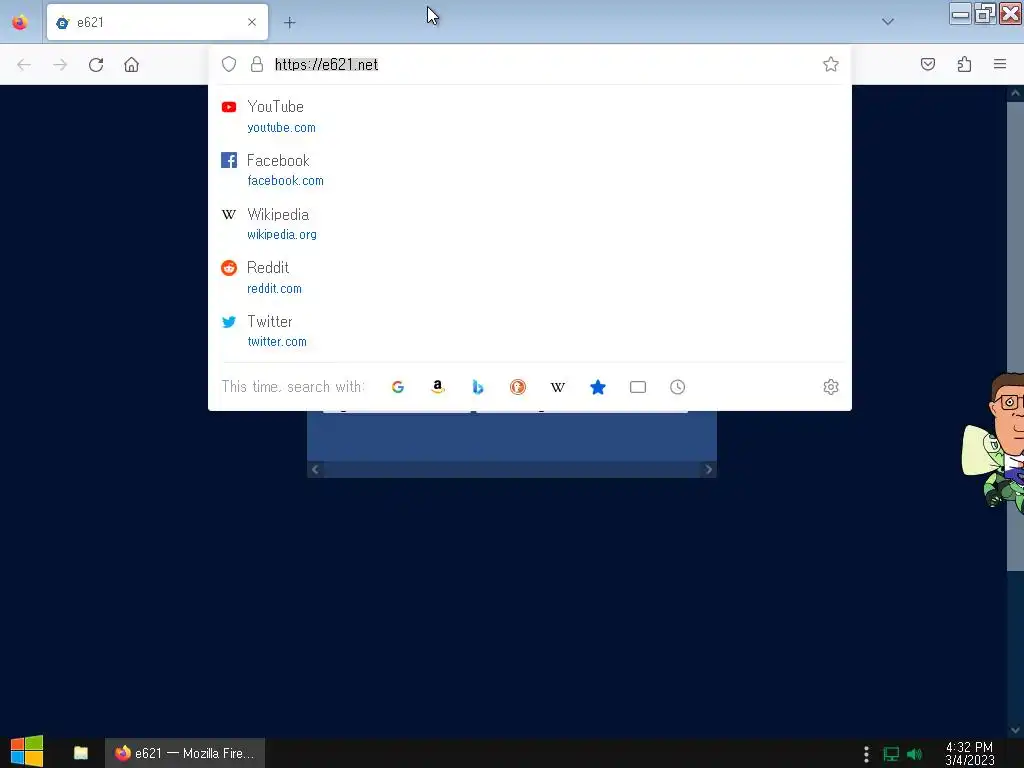Choose the Facebook suggestion
The image size is (1024, 768).
coord(530,170)
